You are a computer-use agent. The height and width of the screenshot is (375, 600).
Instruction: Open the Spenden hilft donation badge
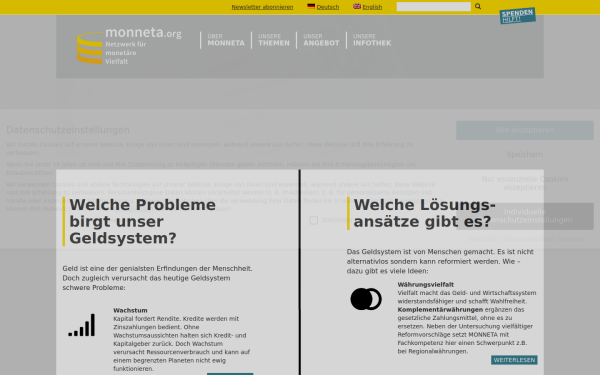517,16
